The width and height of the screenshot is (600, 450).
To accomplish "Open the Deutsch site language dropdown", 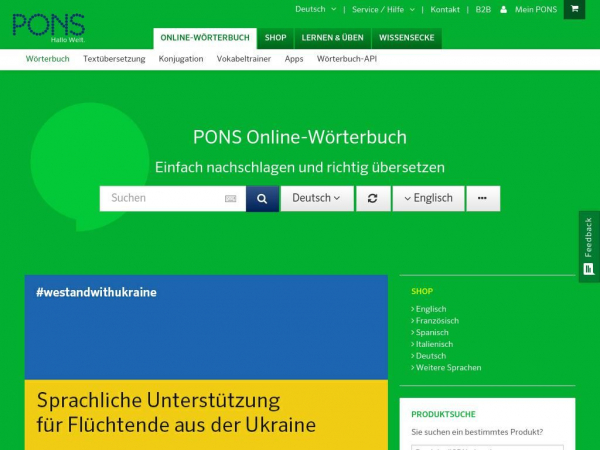I will coord(315,9).
